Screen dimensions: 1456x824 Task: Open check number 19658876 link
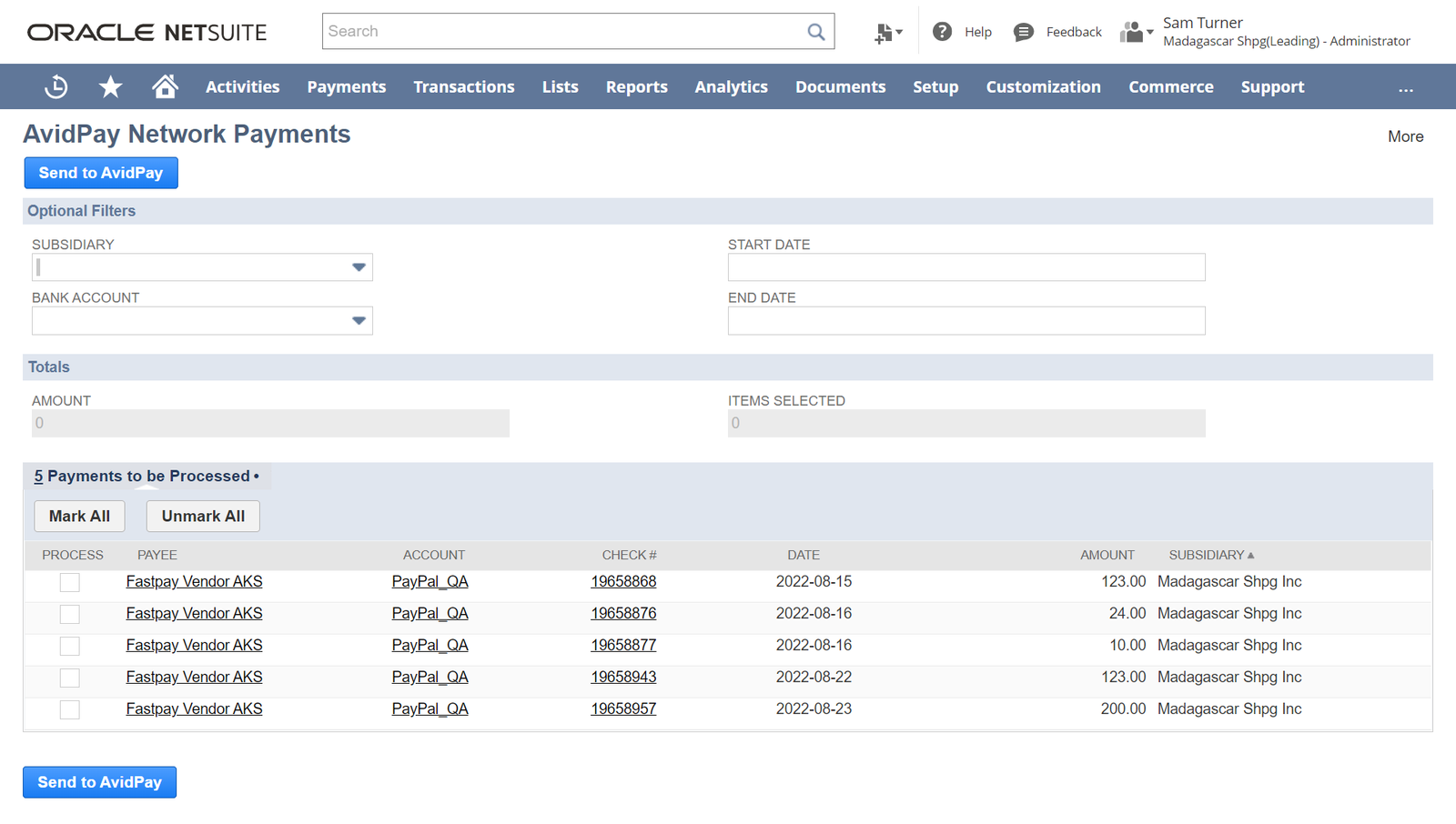(623, 613)
